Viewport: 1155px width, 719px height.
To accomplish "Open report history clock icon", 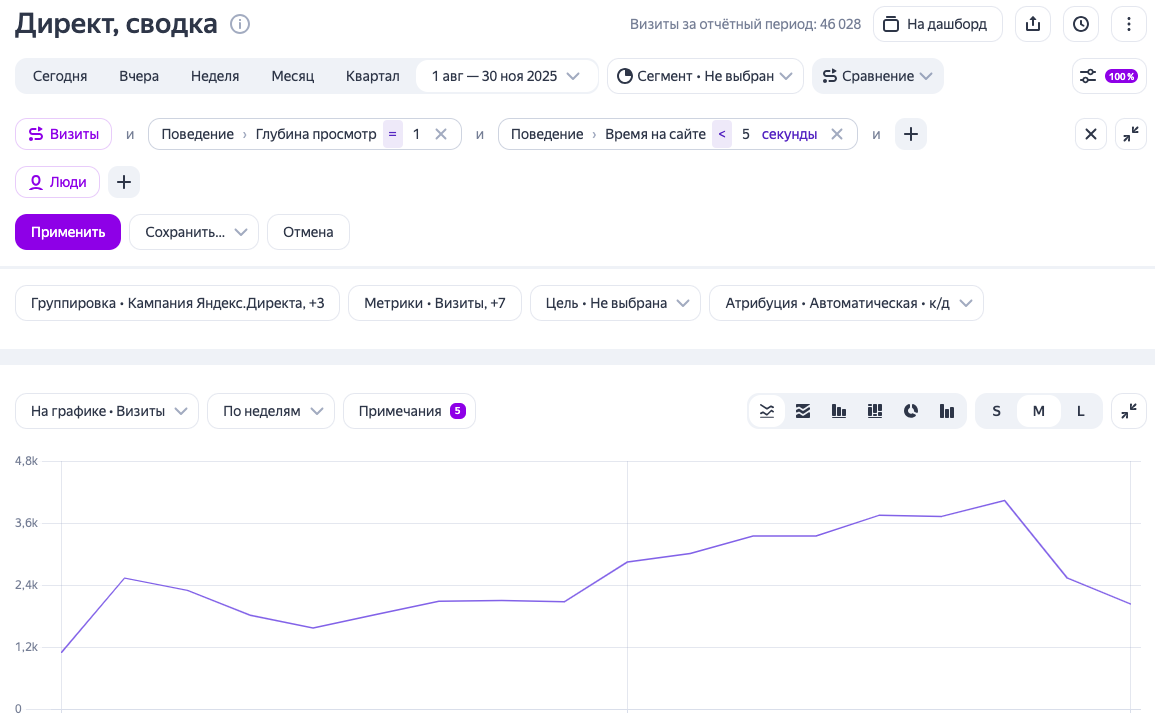I will (x=1081, y=24).
